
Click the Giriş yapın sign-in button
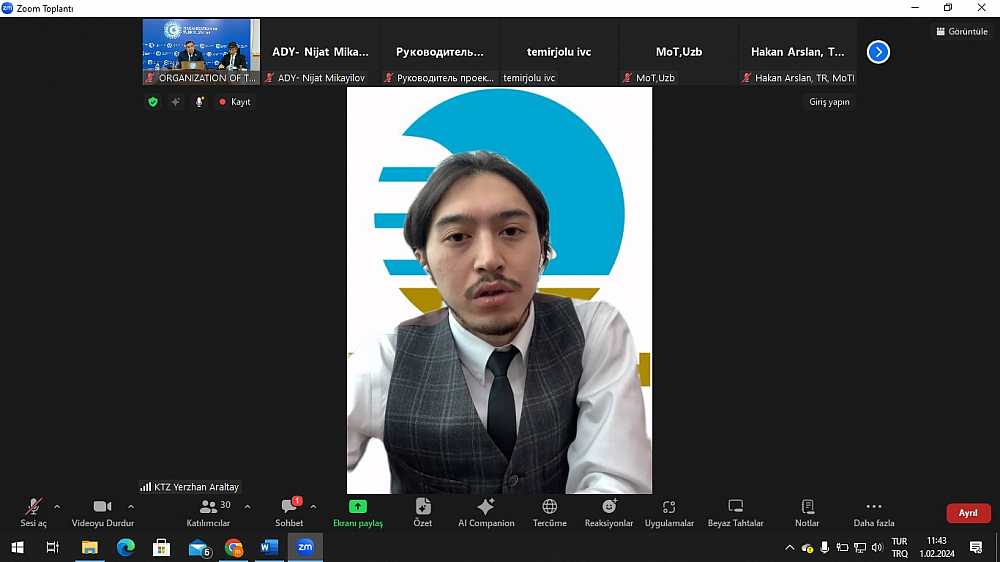pyautogui.click(x=829, y=102)
